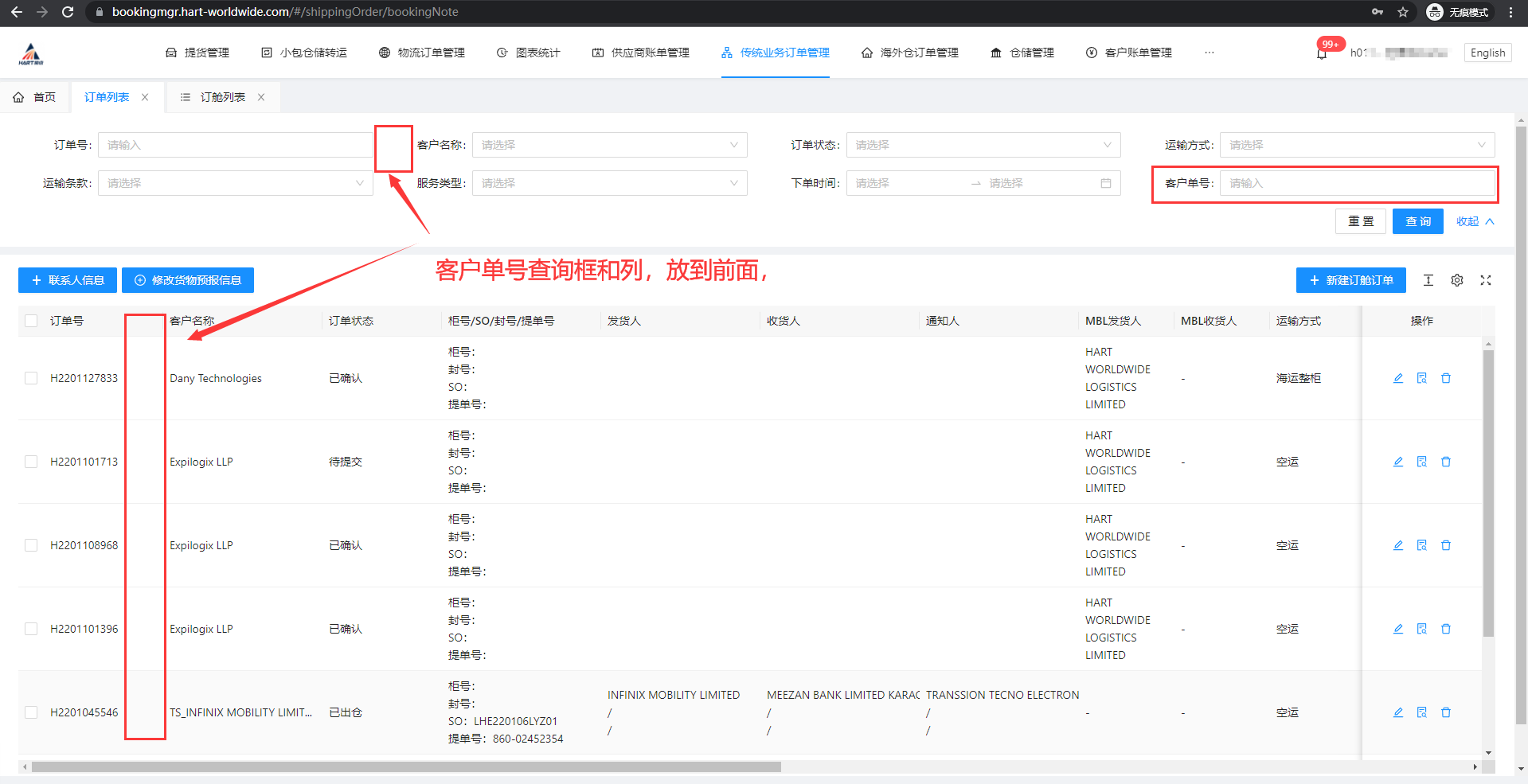Edit order H2201127833 with pencil icon
Image resolution: width=1528 pixels, height=784 pixels.
pyautogui.click(x=1398, y=378)
